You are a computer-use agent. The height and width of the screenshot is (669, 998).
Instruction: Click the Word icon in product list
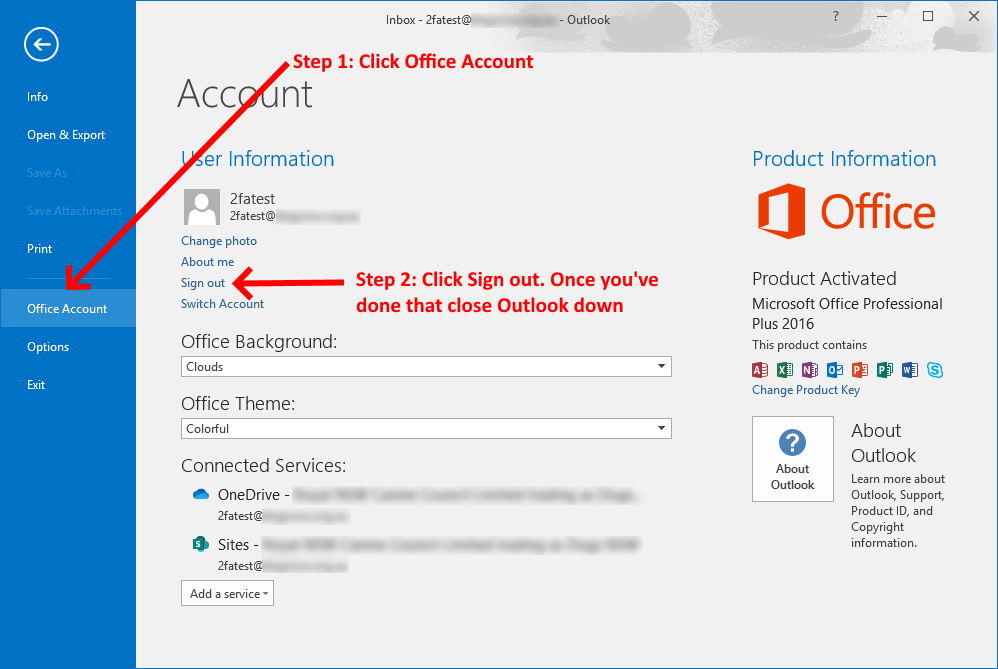click(910, 370)
